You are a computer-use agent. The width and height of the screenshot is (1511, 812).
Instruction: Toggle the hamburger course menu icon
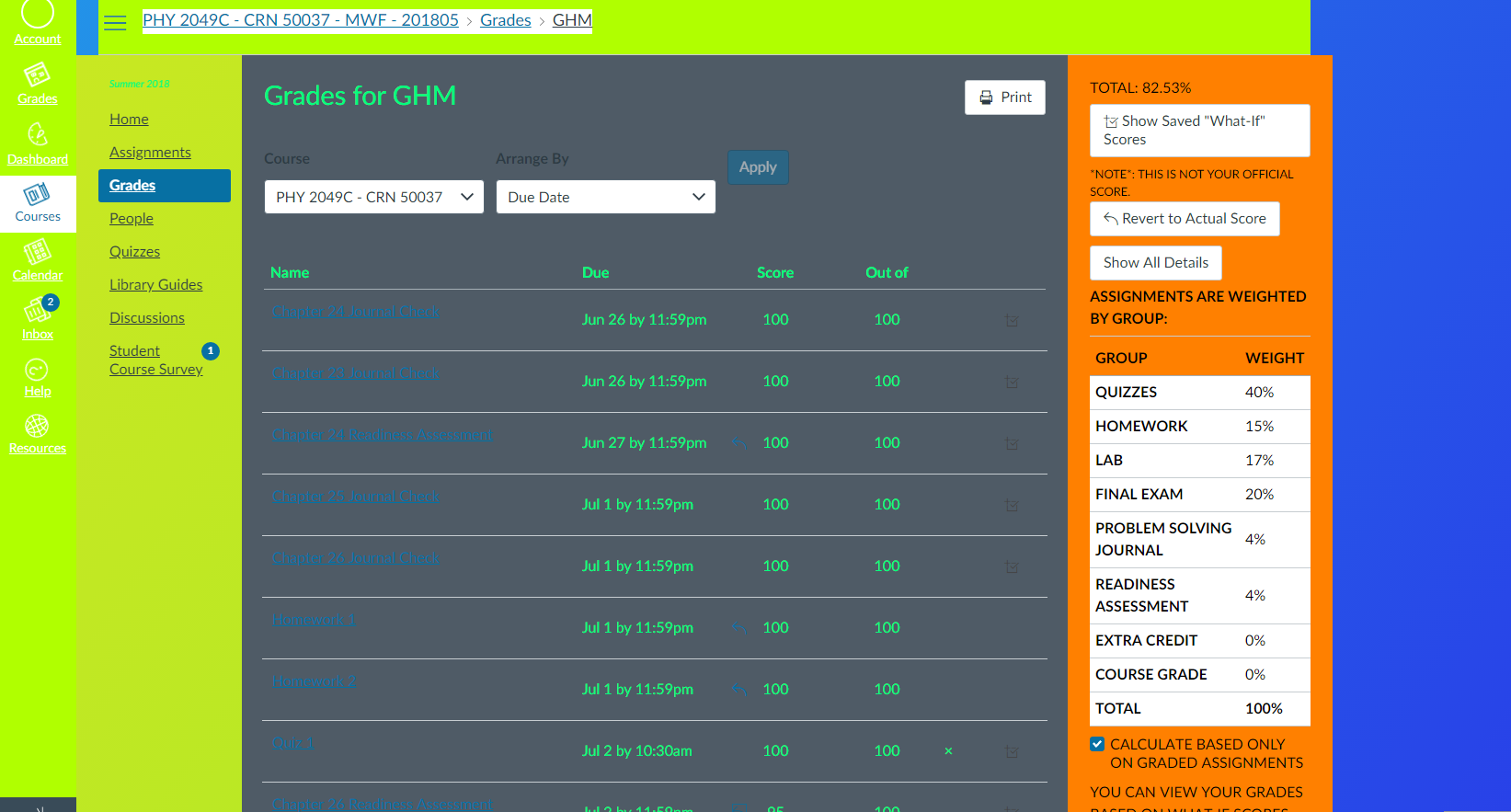pyautogui.click(x=115, y=23)
